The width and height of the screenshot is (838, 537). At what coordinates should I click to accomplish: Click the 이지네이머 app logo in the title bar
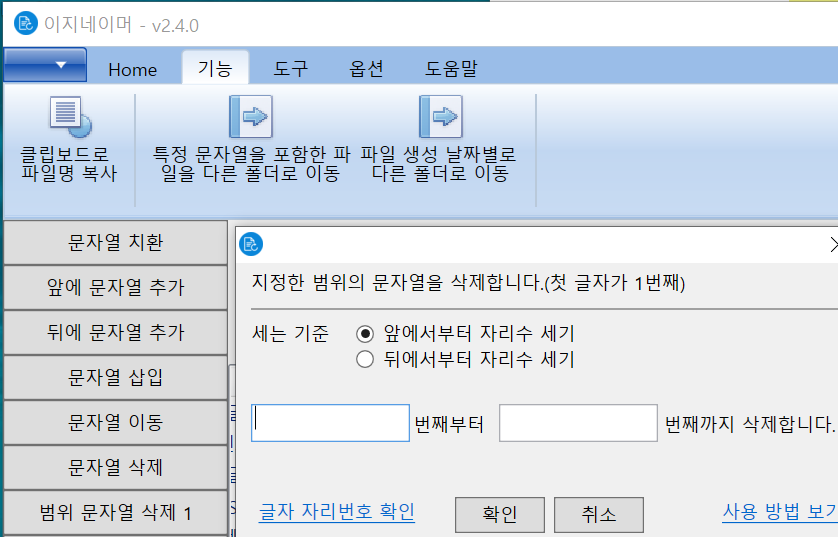[x=26, y=24]
